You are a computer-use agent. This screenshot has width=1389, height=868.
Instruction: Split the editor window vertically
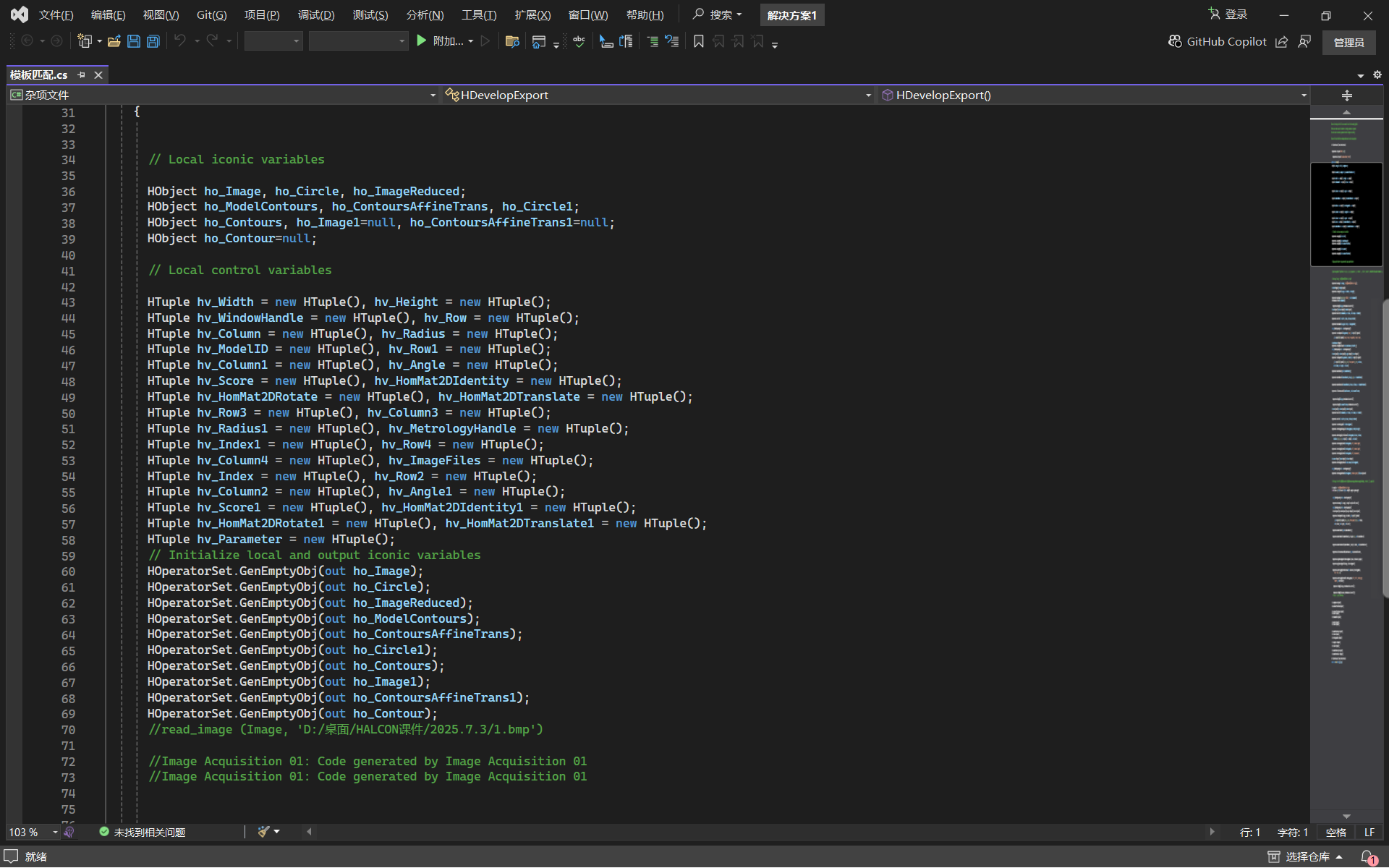coord(1346,95)
